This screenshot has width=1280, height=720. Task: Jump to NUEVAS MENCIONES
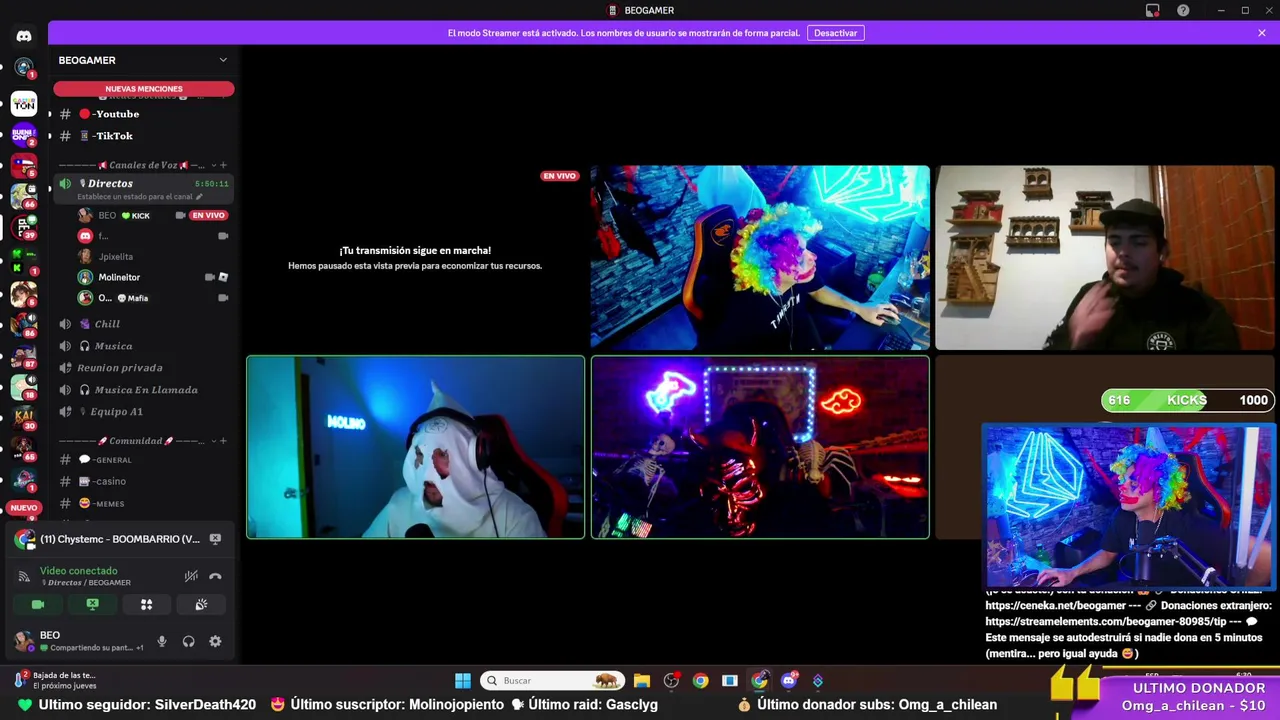144,89
